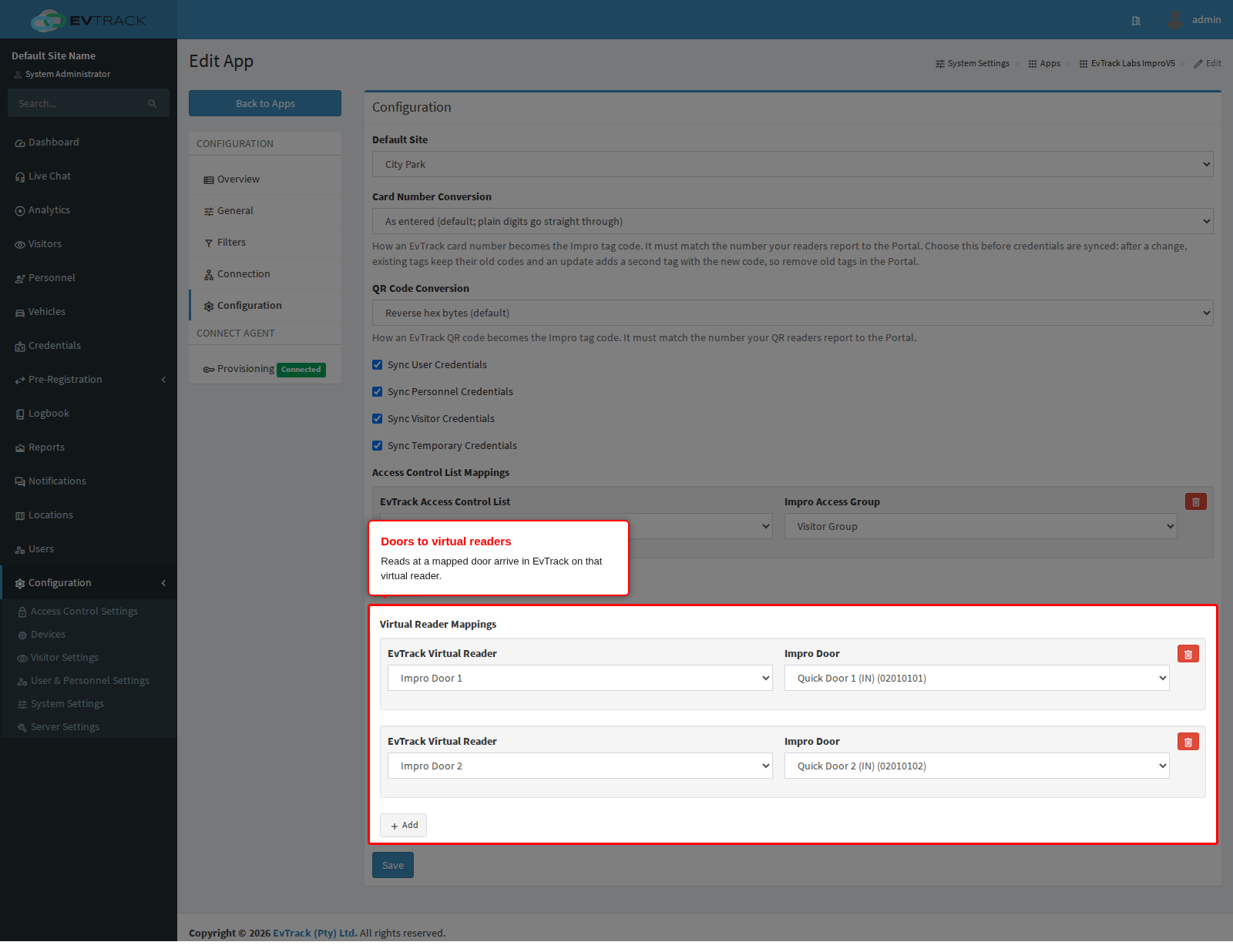Viewport: 1233px width, 952px height.
Task: Change the Quick Door 2 Impro door
Action: [x=976, y=766]
